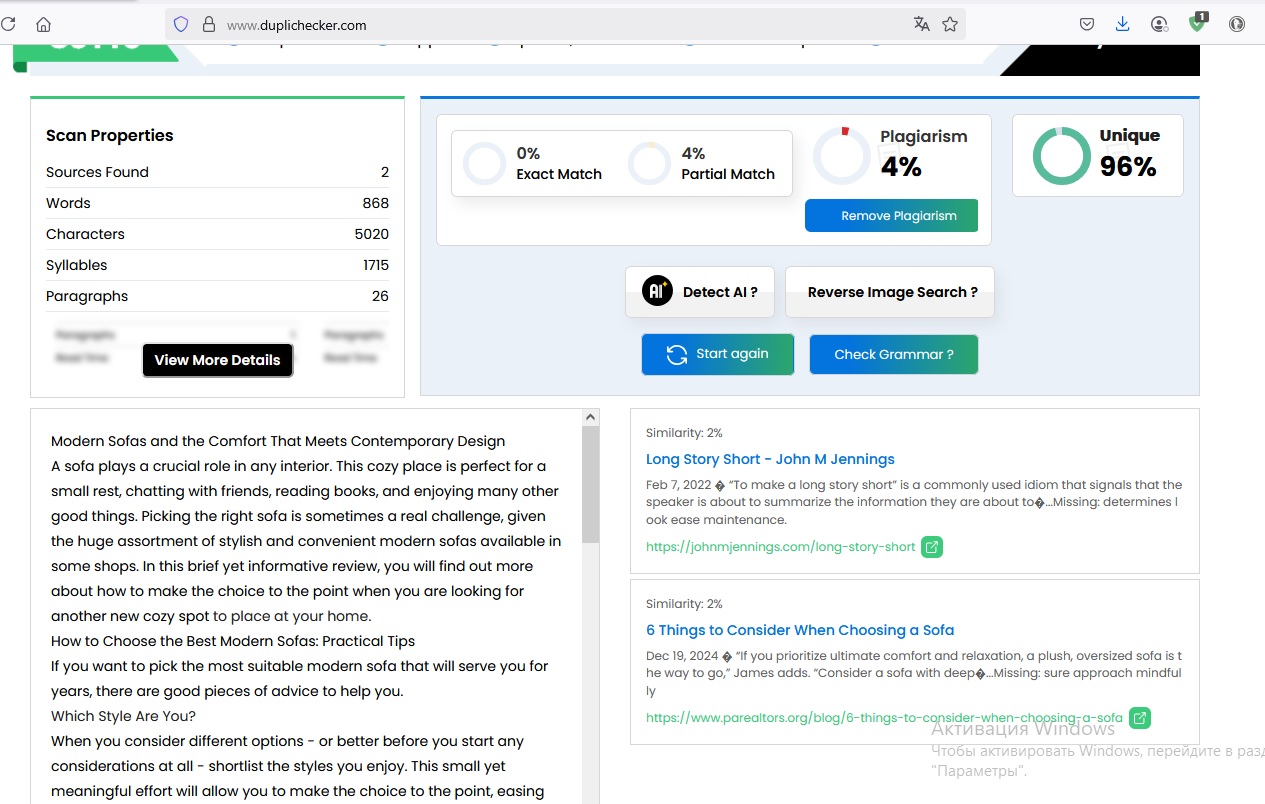Open 6 Things to Consider source link
Image resolution: width=1265 pixels, height=804 pixels.
(x=800, y=630)
